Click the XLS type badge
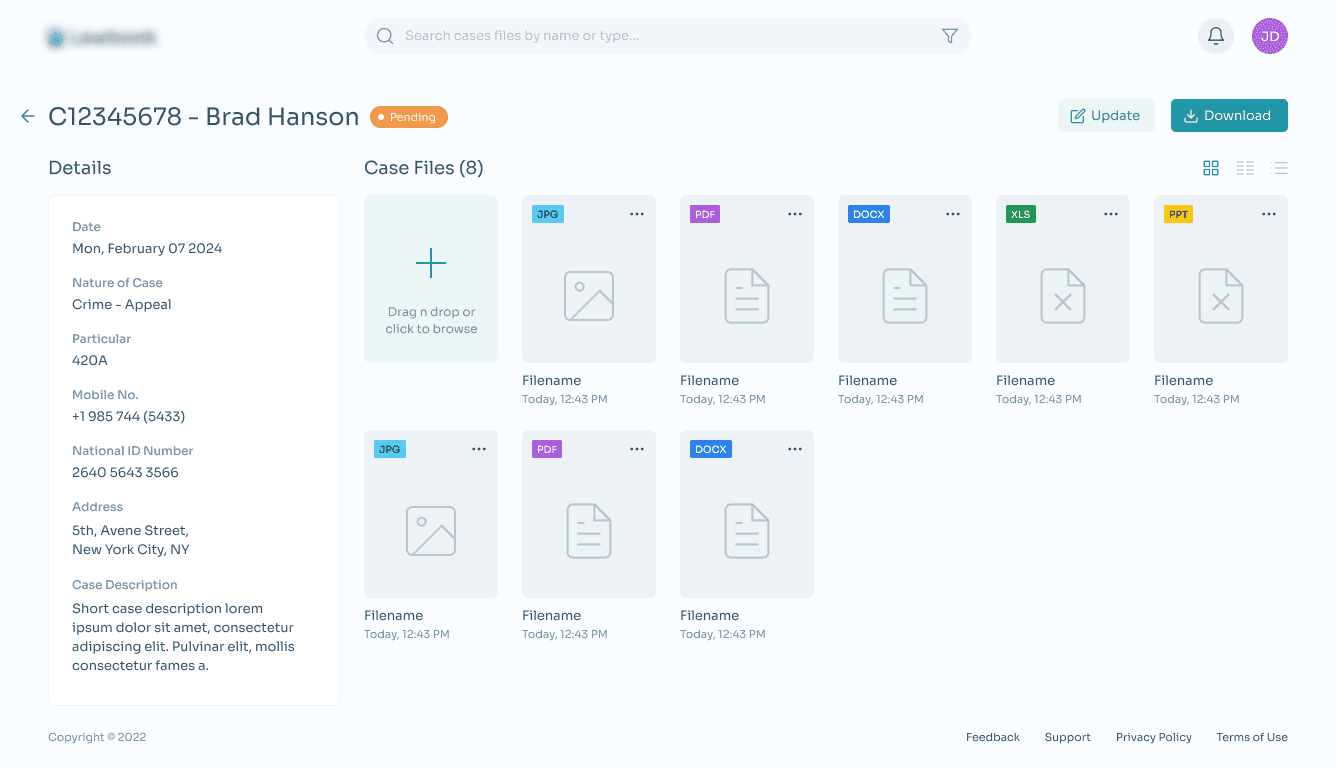Viewport: 1336px width, 768px height. [x=1020, y=214]
